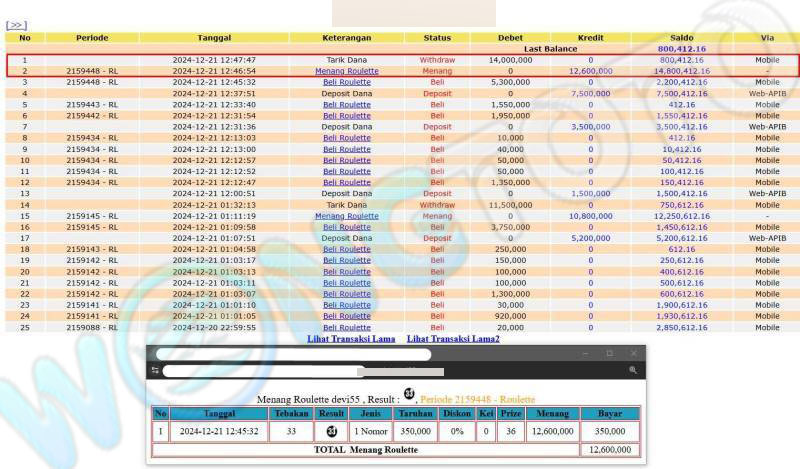Image resolution: width=800 pixels, height=469 pixels.
Task: Open Lihat Transaksi Lama2 link
Action: (453, 339)
